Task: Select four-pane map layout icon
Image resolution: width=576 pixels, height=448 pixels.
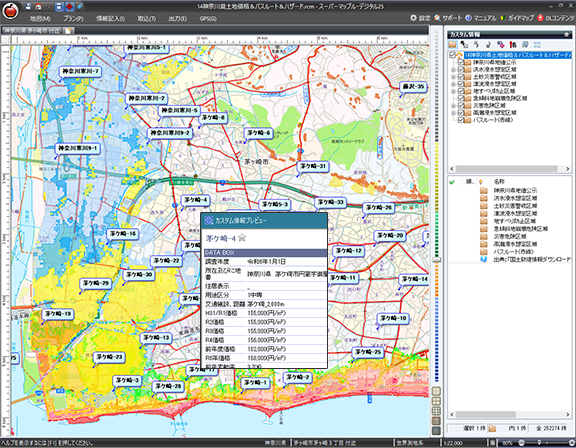Action: (436, 401)
